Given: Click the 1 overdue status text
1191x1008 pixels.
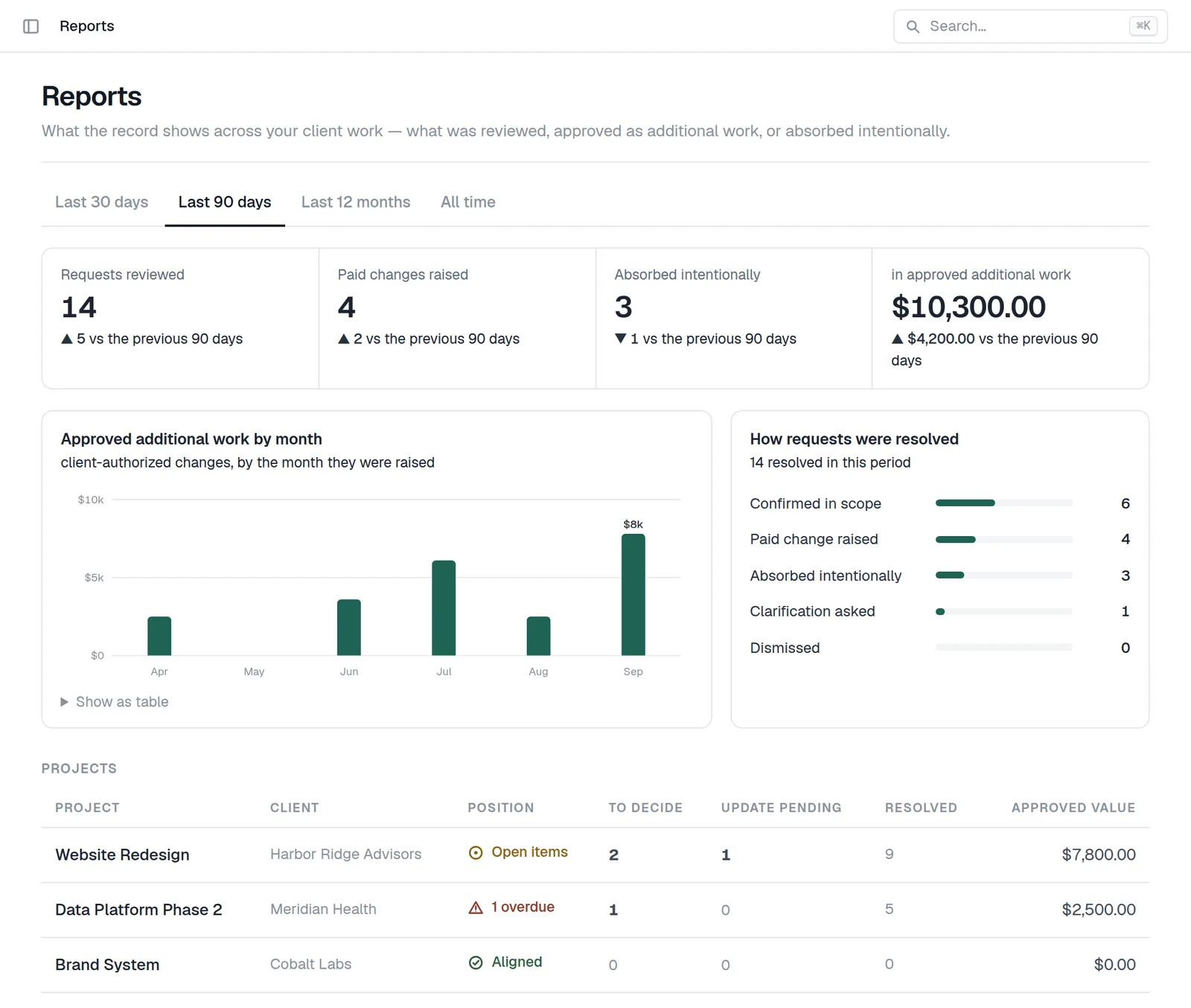Looking at the screenshot, I should [523, 907].
